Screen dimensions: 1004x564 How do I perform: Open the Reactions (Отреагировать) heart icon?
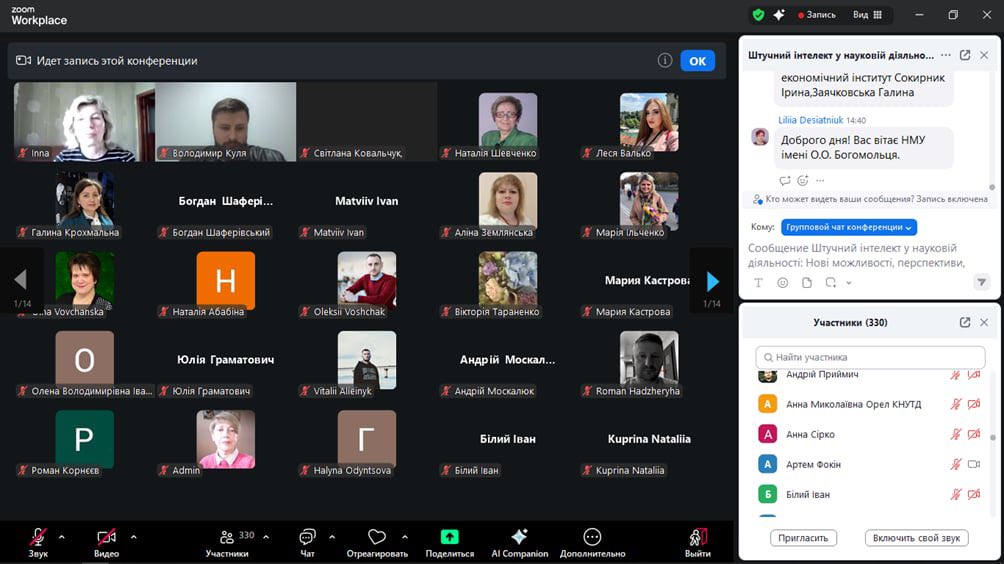coord(377,538)
